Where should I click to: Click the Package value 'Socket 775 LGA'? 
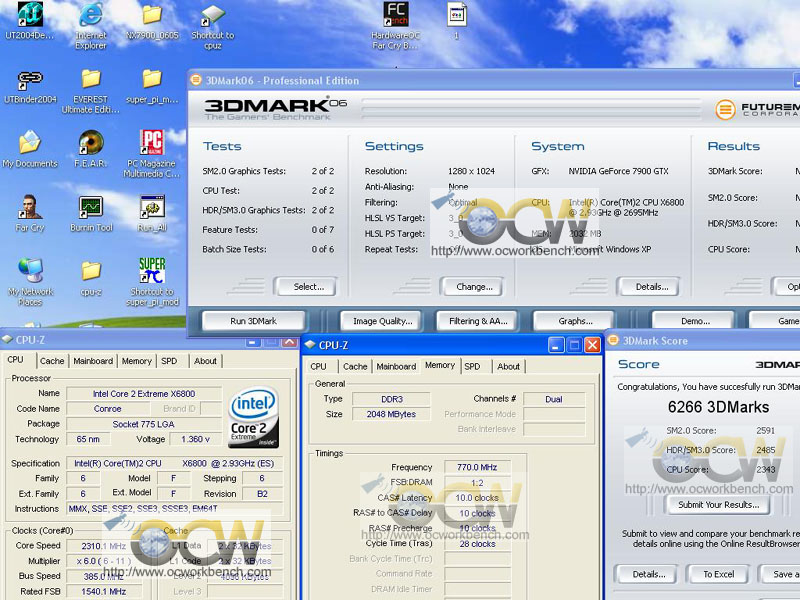point(144,424)
